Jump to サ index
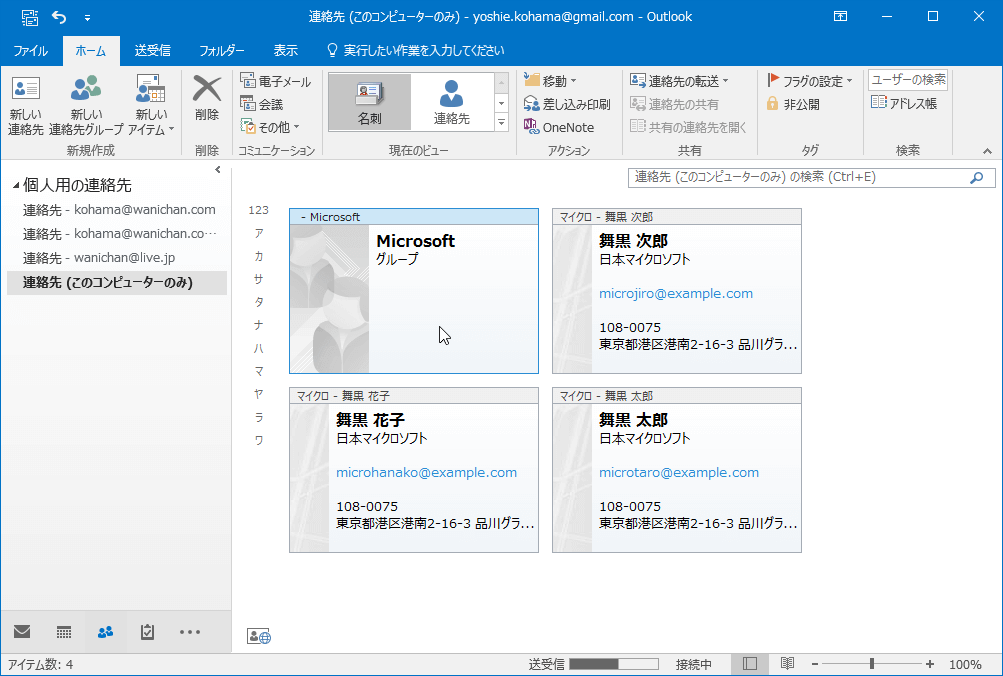Viewport: 1003px width, 676px height. pos(258,279)
